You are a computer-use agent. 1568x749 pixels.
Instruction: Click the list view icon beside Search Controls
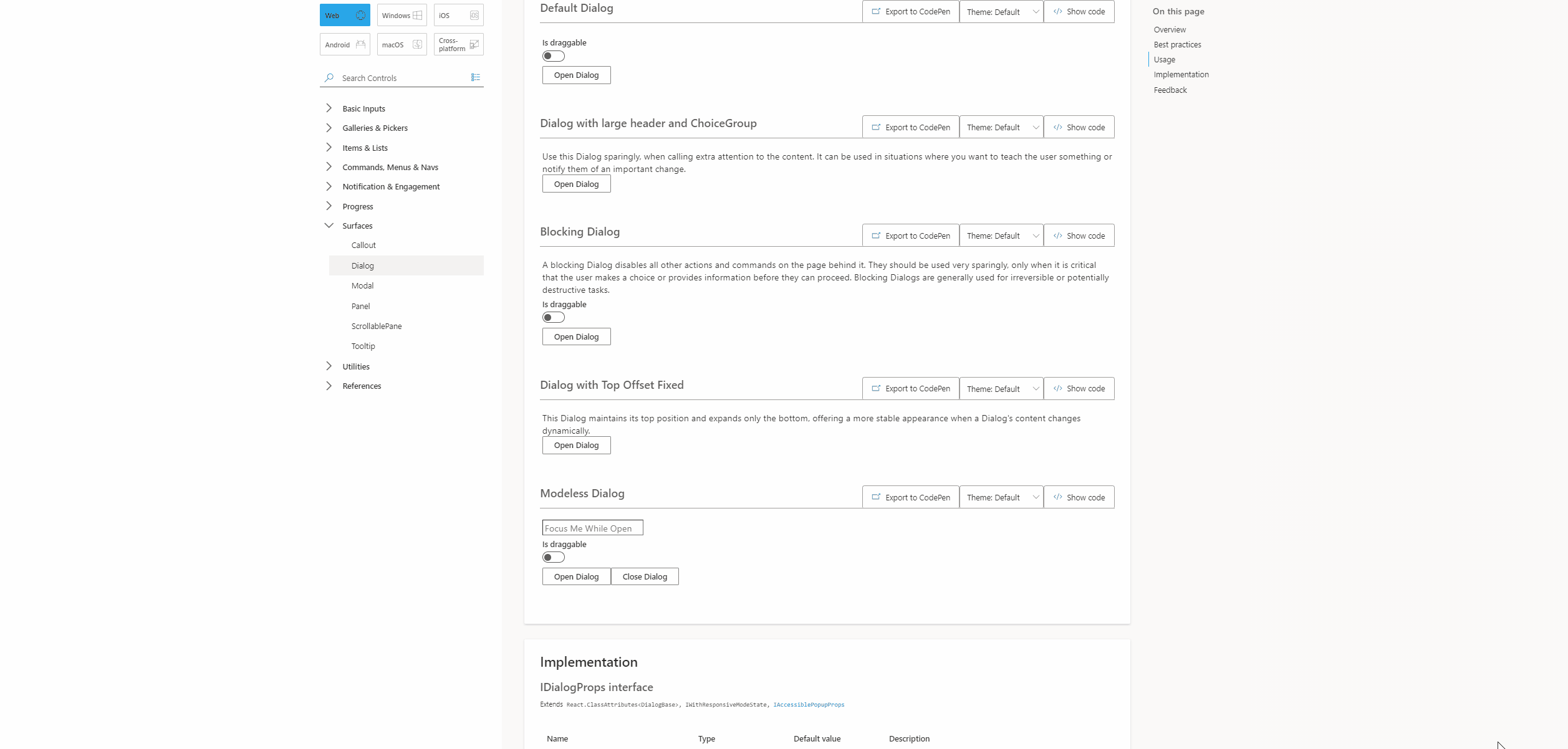point(476,77)
